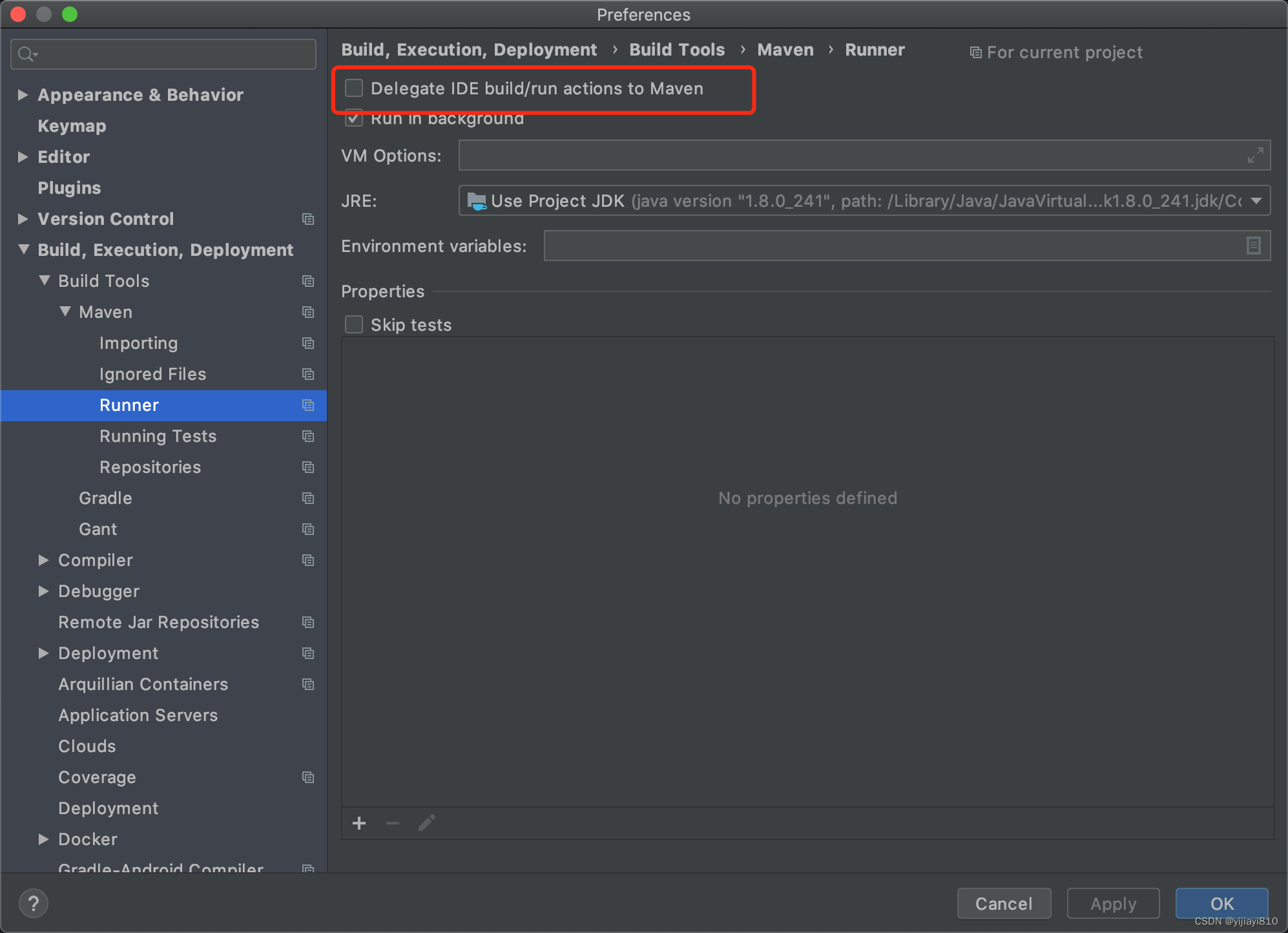1288x933 pixels.
Task: Toggle the Run in background checkbox
Action: point(354,120)
